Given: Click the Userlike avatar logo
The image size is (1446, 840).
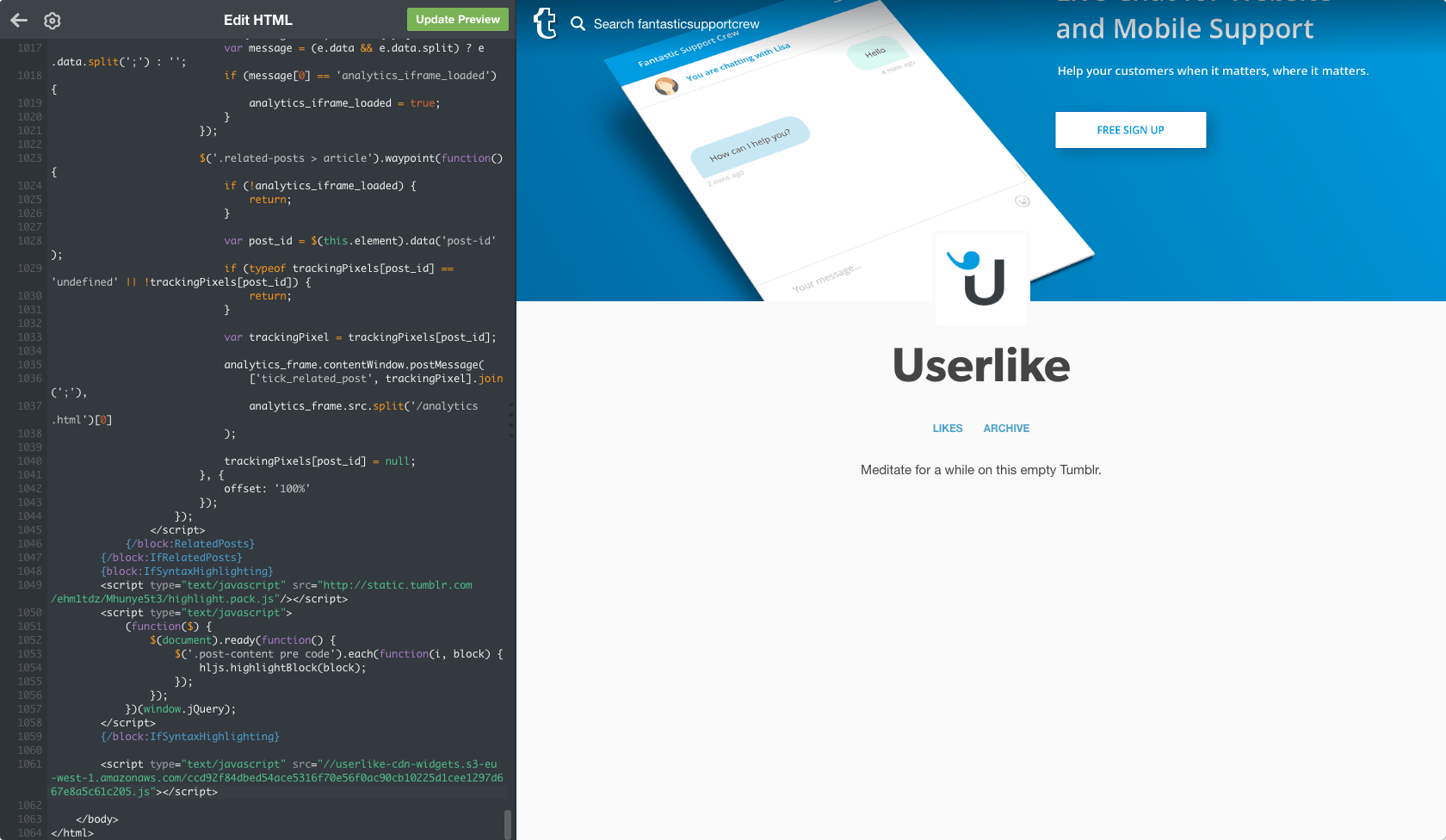Looking at the screenshot, I should coord(981,279).
